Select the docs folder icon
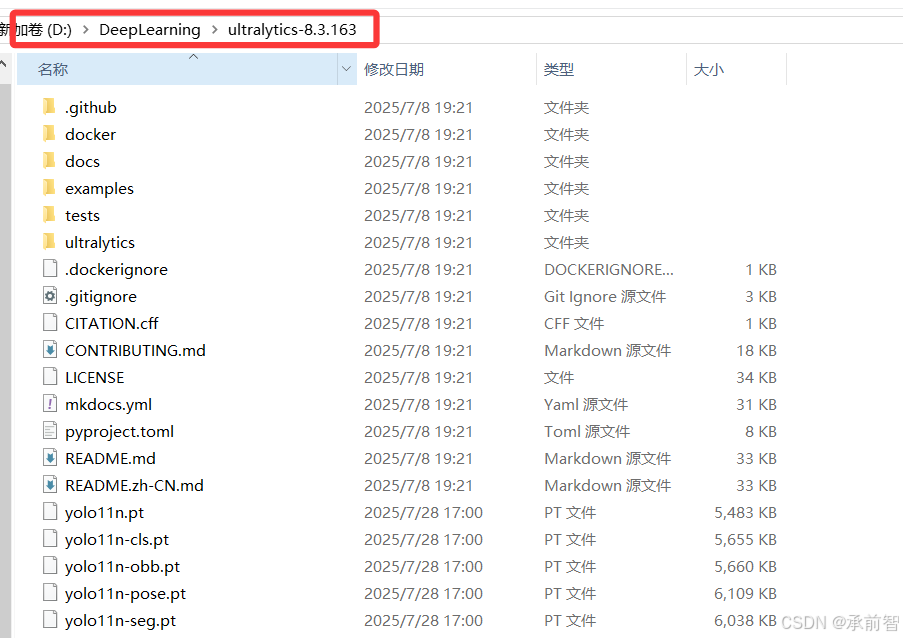903x638 pixels. tap(50, 161)
